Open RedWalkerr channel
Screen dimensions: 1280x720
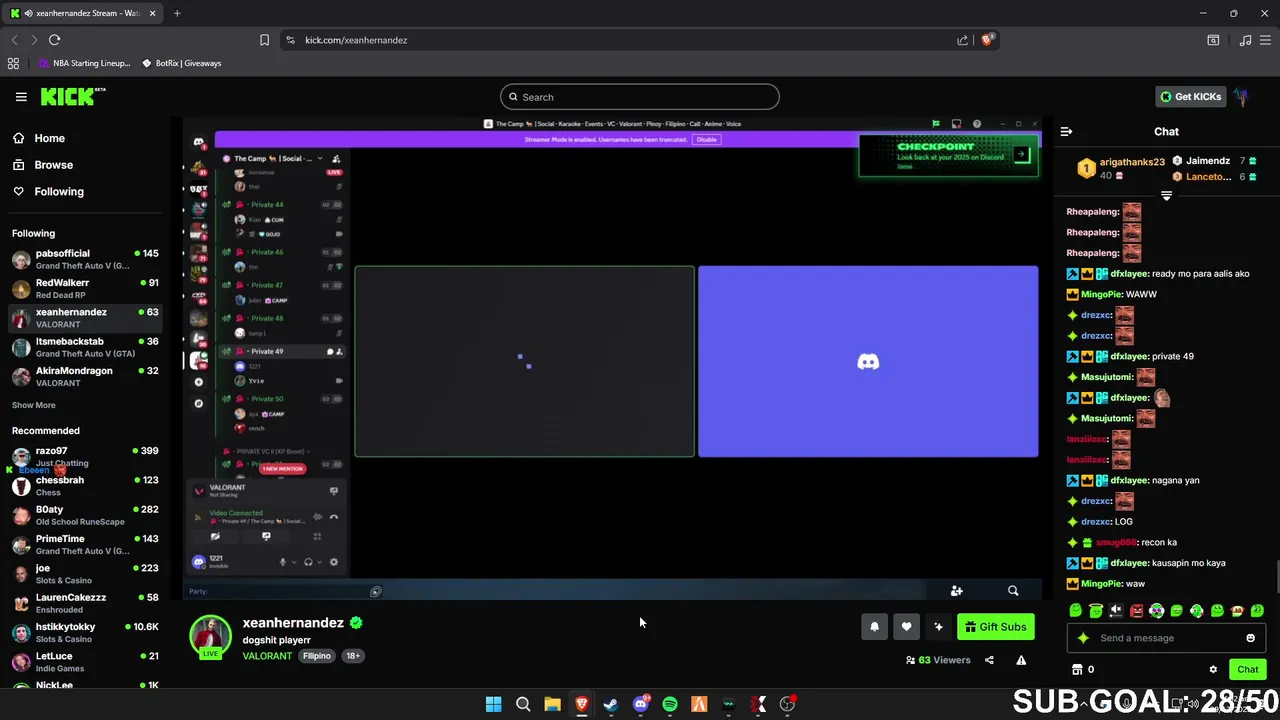point(84,289)
